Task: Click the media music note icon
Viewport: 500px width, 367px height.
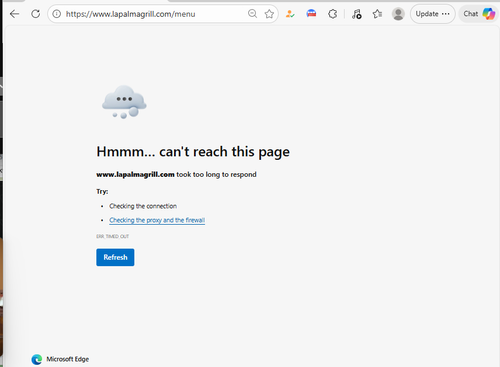Action: click(x=357, y=14)
